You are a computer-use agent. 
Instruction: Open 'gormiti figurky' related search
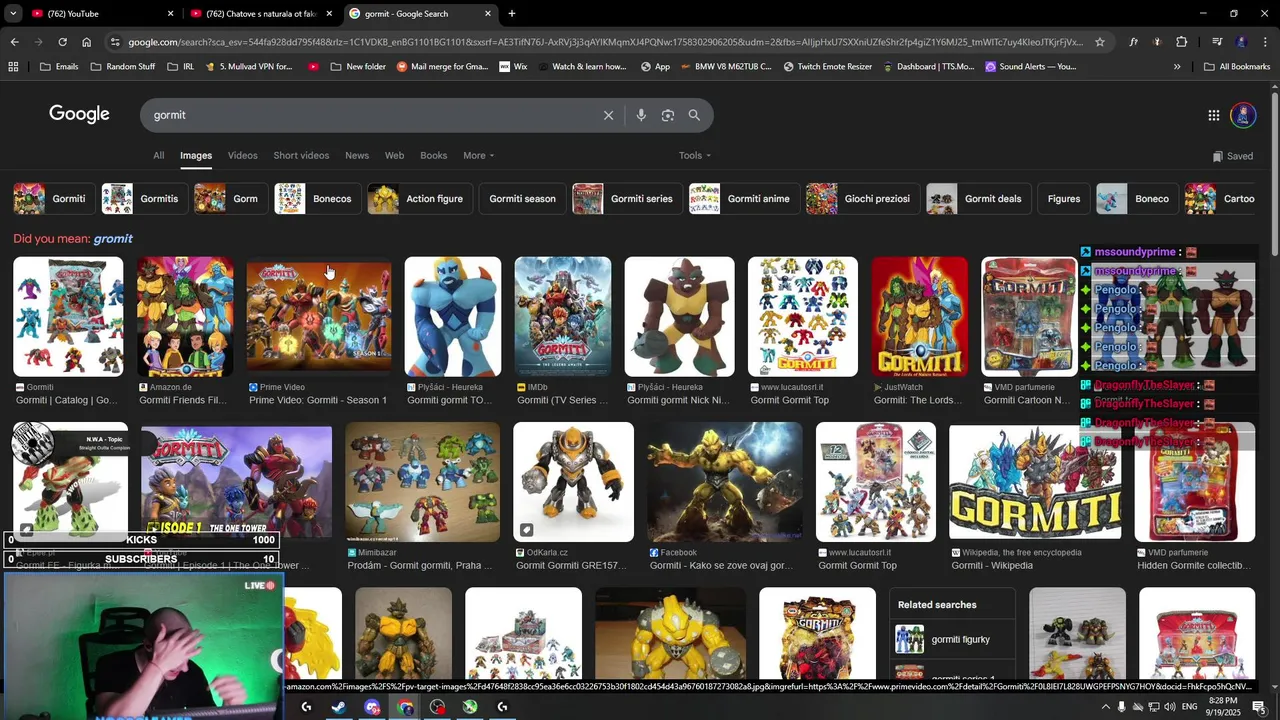coord(952,639)
